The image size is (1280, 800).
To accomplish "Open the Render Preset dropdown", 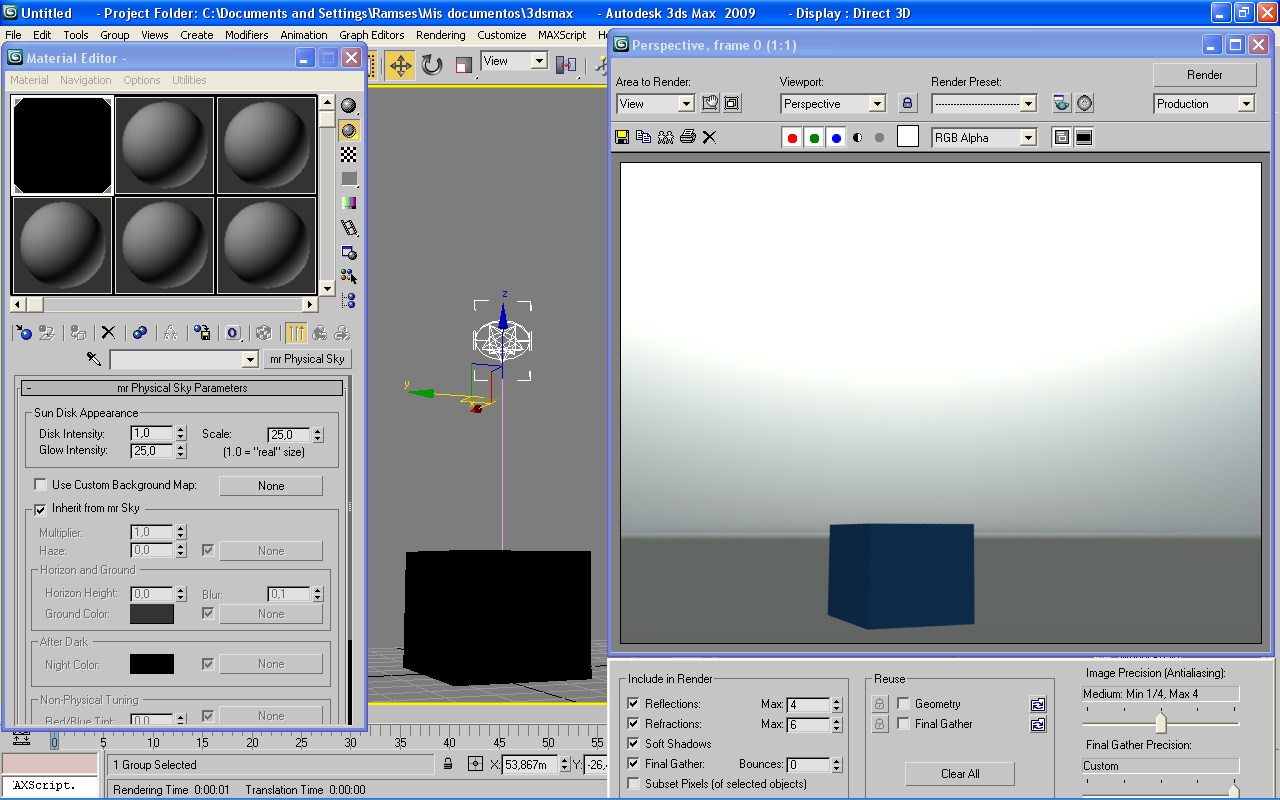I will 984,104.
